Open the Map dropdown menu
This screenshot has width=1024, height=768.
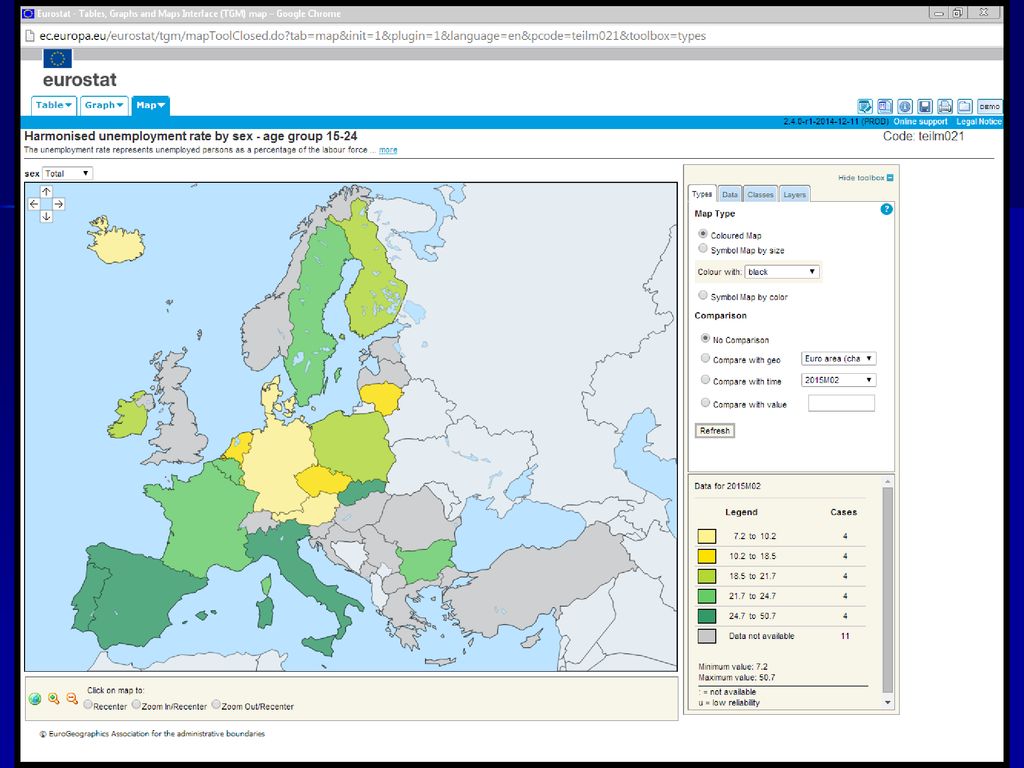[151, 105]
